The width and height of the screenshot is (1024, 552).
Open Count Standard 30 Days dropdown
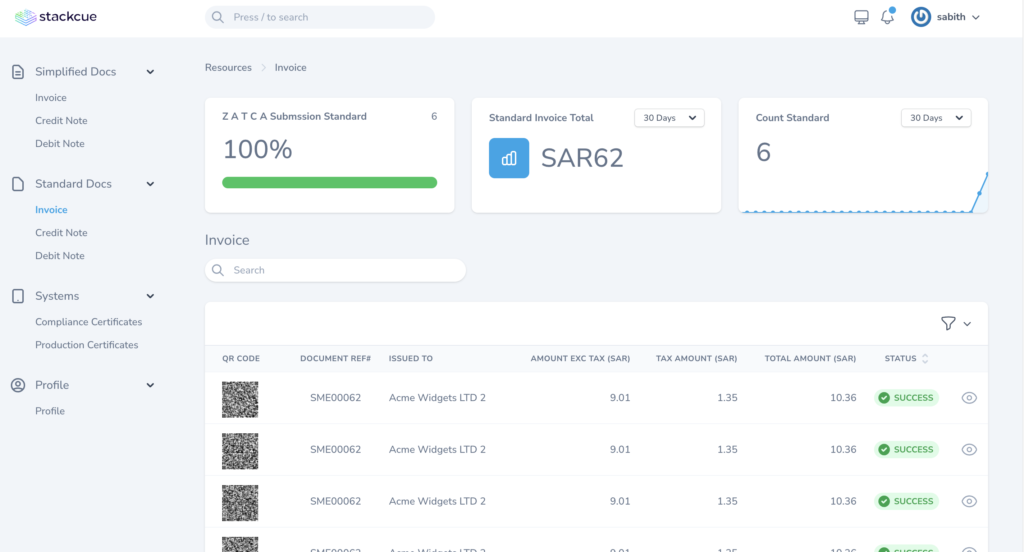pyautogui.click(x=936, y=118)
